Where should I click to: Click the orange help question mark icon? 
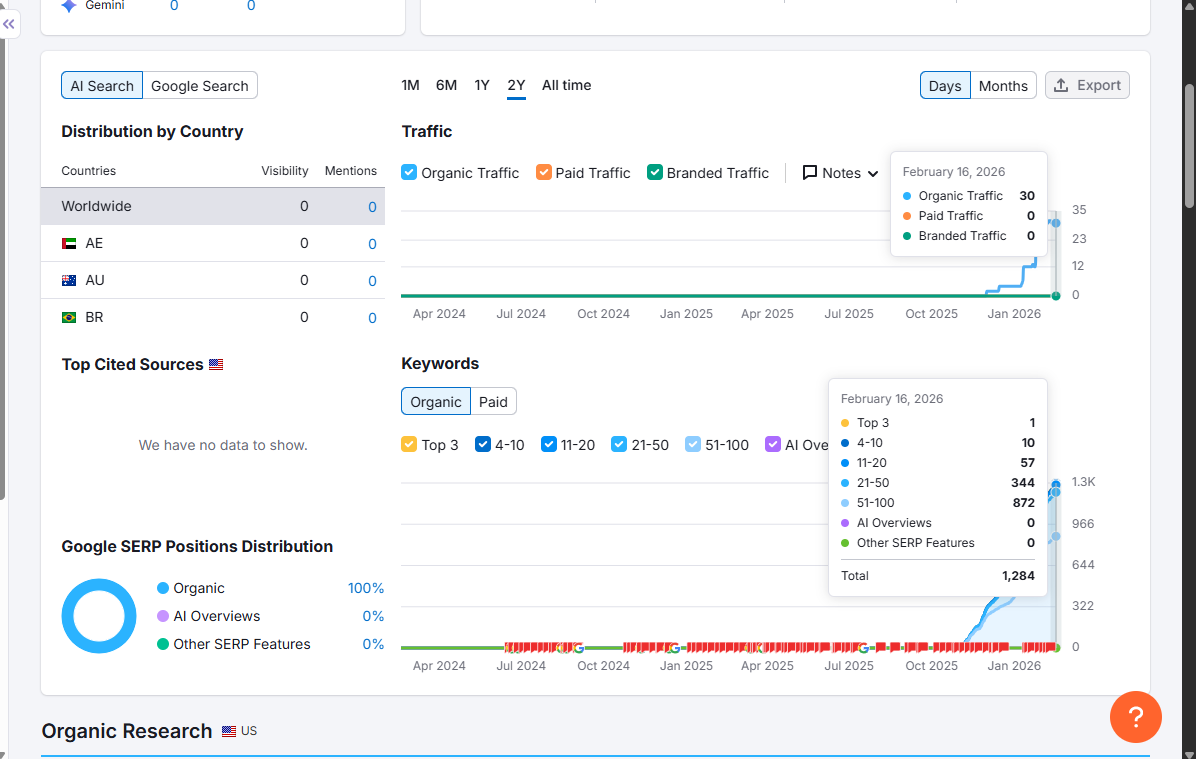pyautogui.click(x=1135, y=717)
